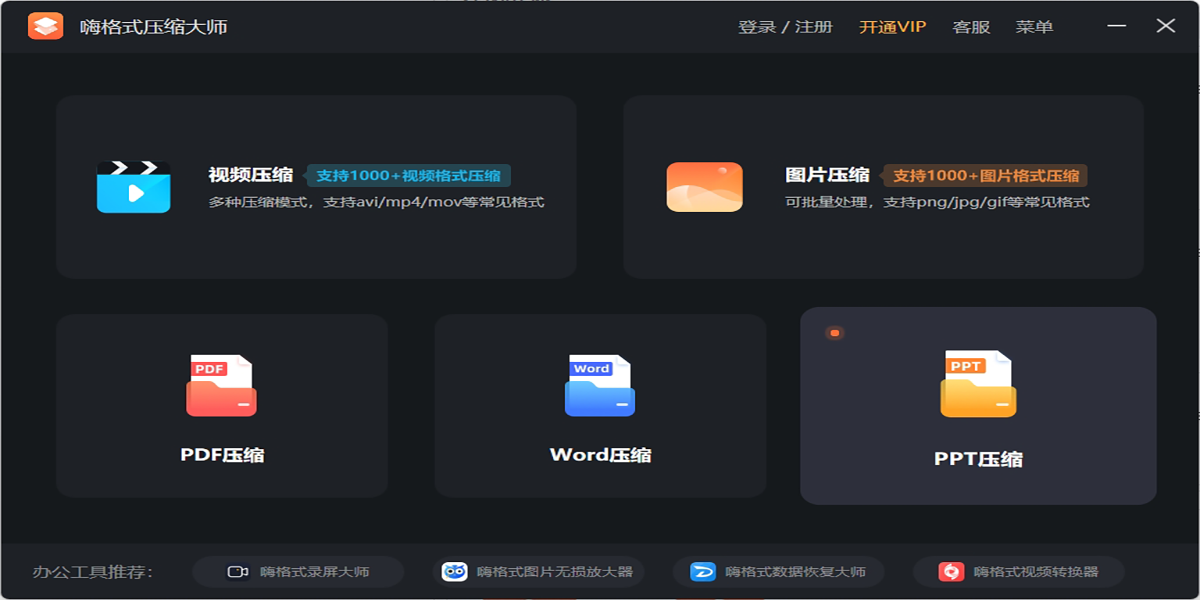Select the 视频压缩 title text

click(251, 175)
